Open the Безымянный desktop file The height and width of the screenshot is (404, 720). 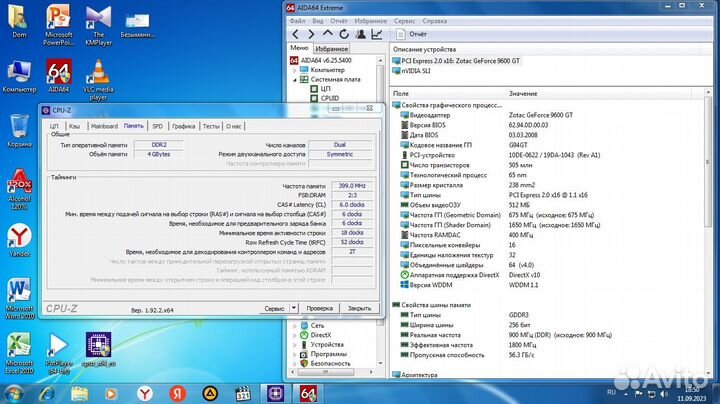[x=137, y=25]
